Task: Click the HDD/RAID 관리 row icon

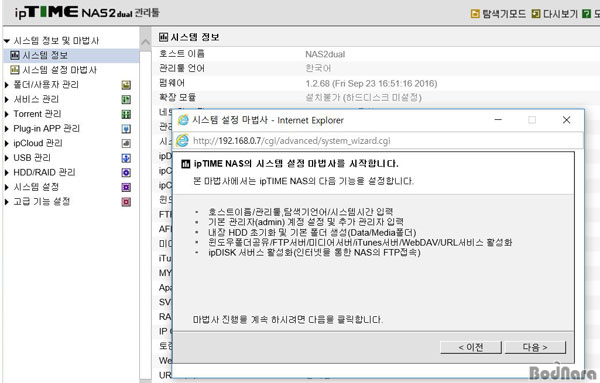Action: click(126, 173)
